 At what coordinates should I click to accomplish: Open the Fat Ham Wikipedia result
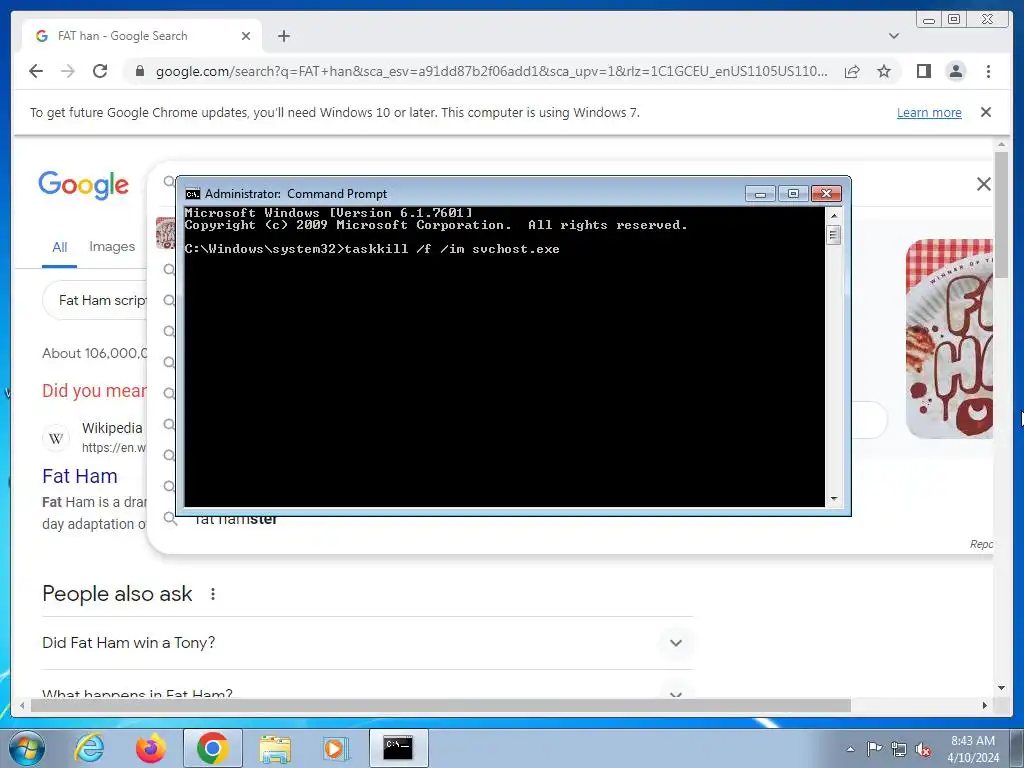click(80, 476)
